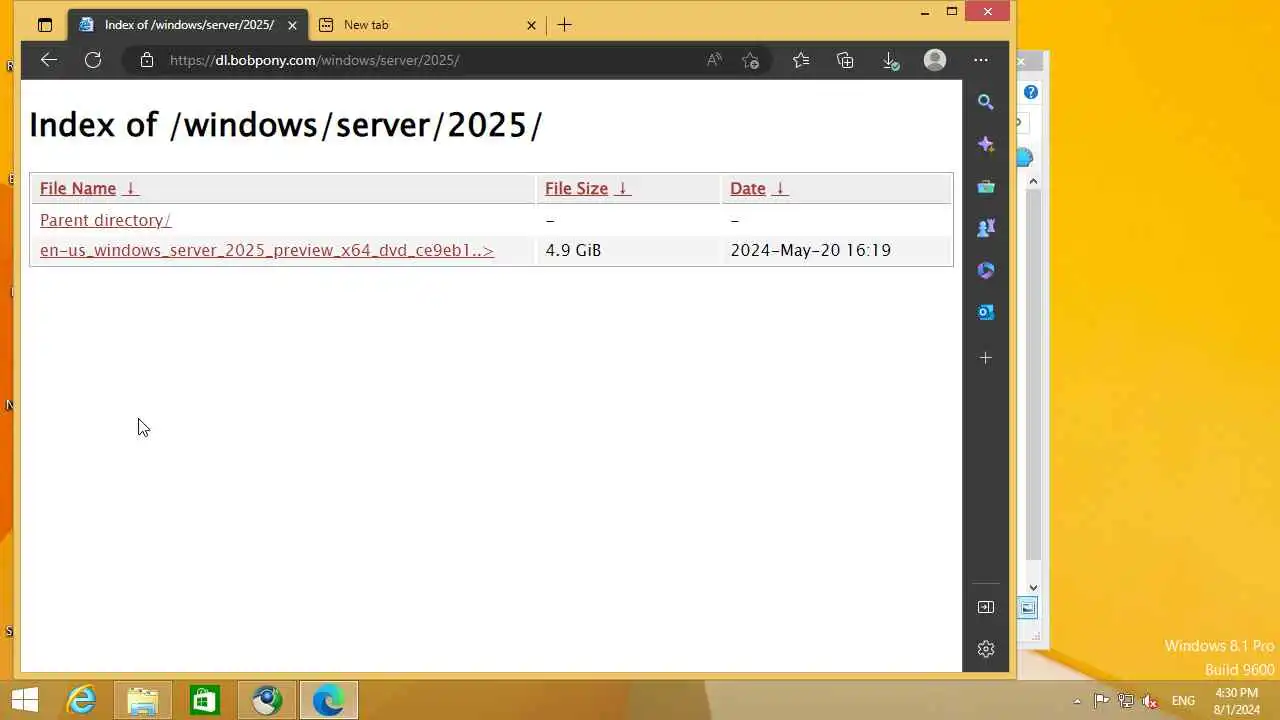Image resolution: width=1280 pixels, height=720 pixels.
Task: Open a new tab with plus button
Action: (x=565, y=25)
